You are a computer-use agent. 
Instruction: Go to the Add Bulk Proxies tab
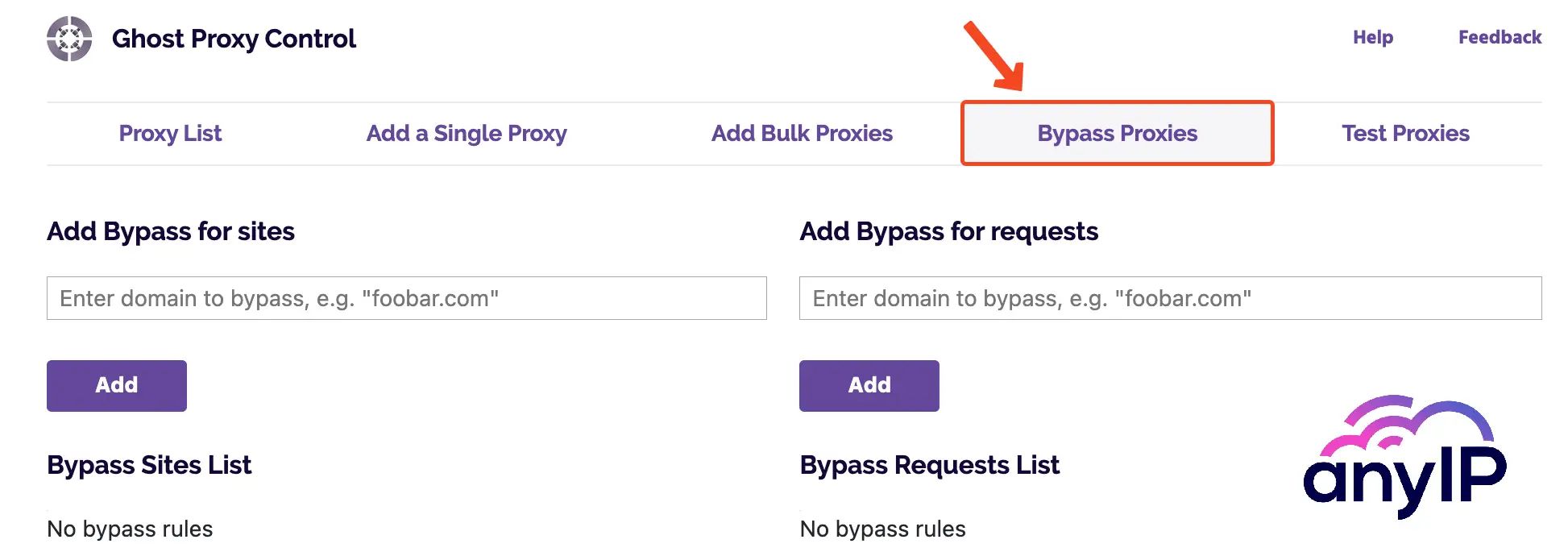(802, 134)
